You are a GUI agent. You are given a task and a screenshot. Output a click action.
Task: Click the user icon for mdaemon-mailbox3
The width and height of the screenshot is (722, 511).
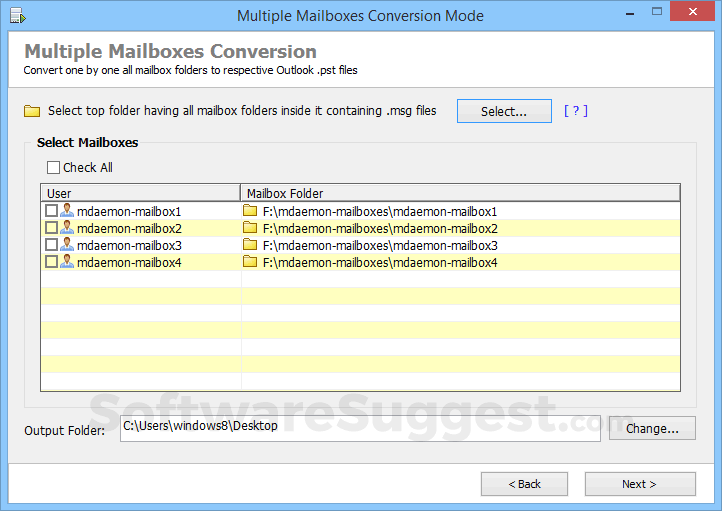tap(67, 245)
